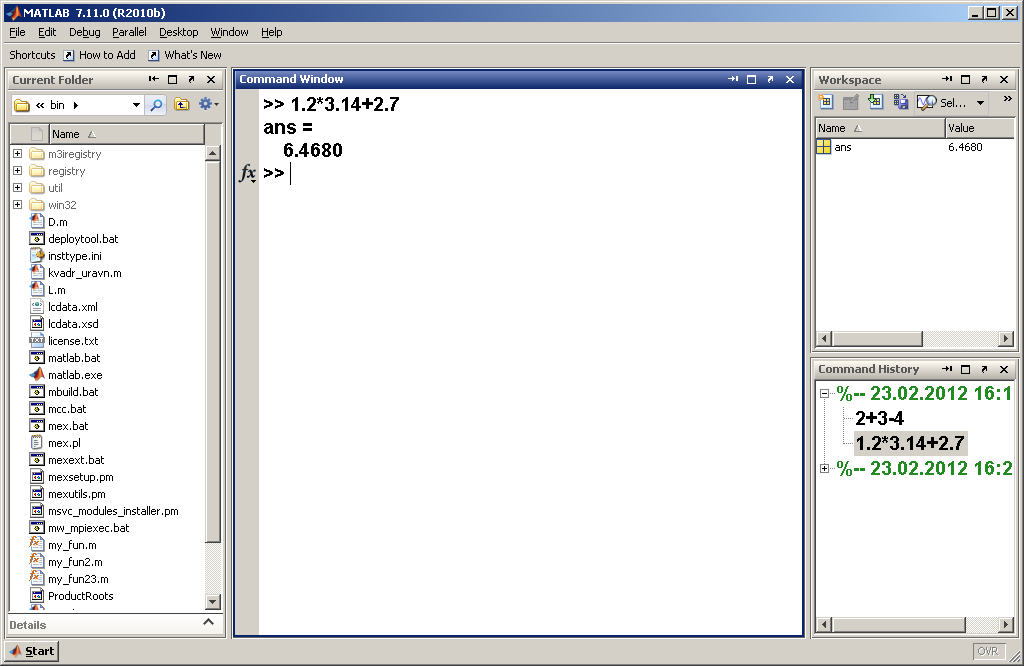
Task: Click the MATLAB Start button
Action: (x=31, y=651)
